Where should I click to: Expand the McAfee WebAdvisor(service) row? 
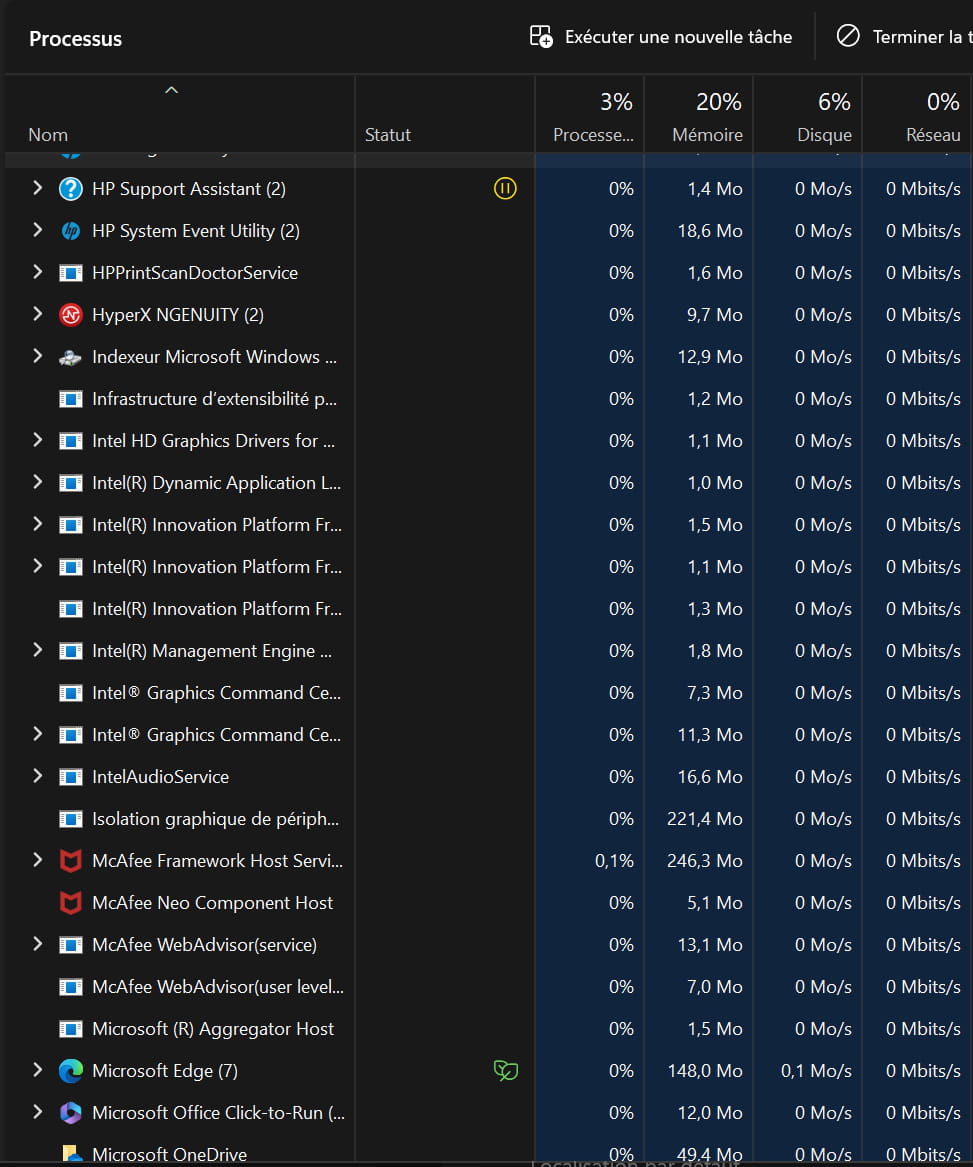37,944
